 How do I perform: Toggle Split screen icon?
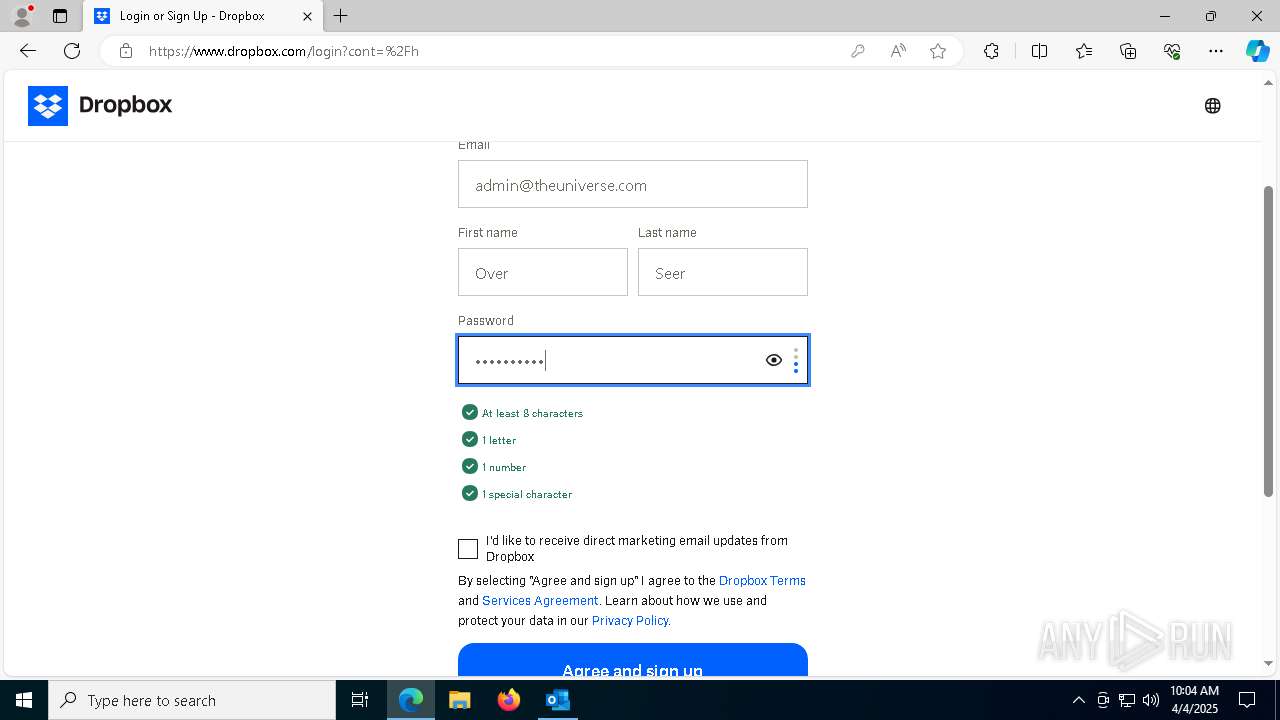[1039, 51]
